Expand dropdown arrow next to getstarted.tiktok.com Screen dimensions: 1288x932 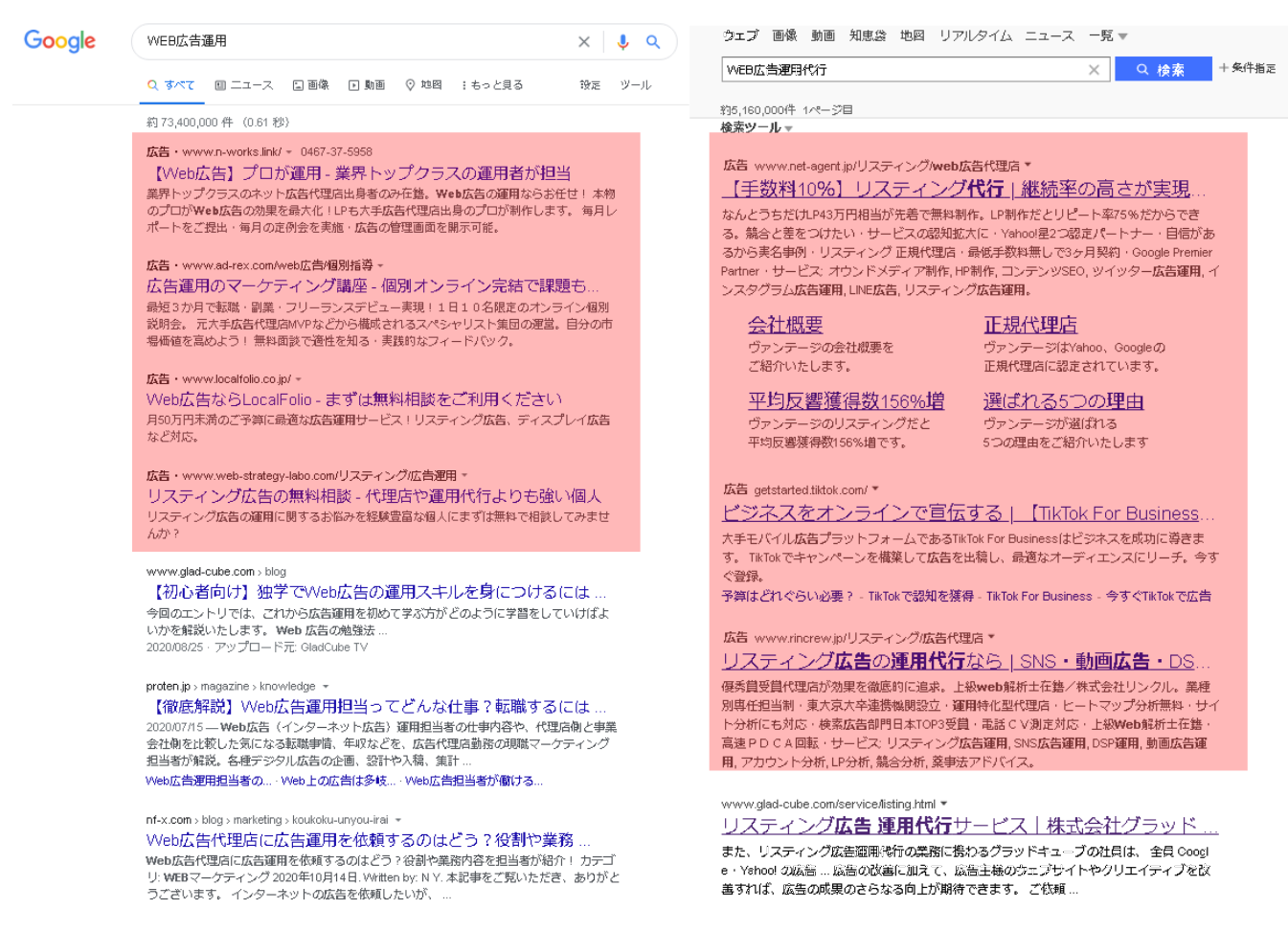[x=875, y=489]
